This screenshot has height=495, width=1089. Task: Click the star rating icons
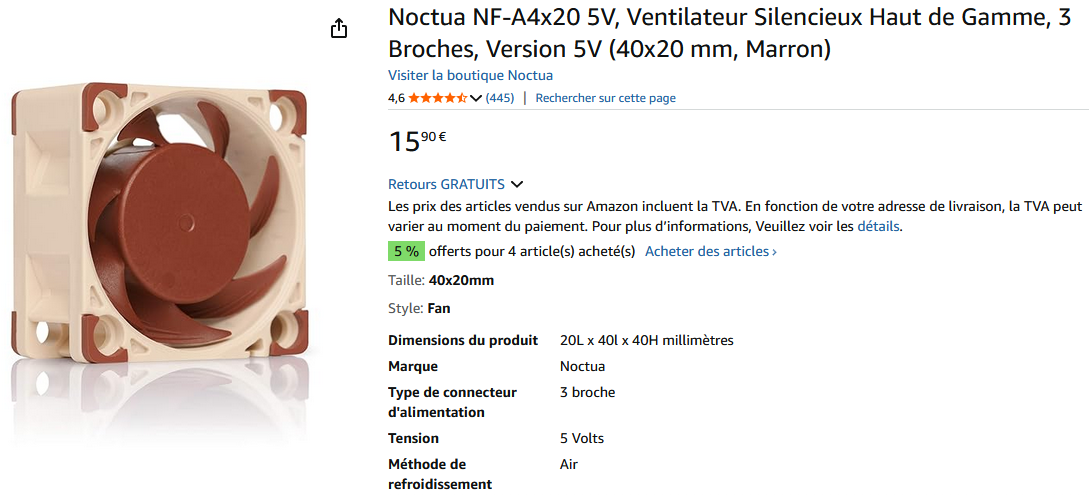[437, 98]
